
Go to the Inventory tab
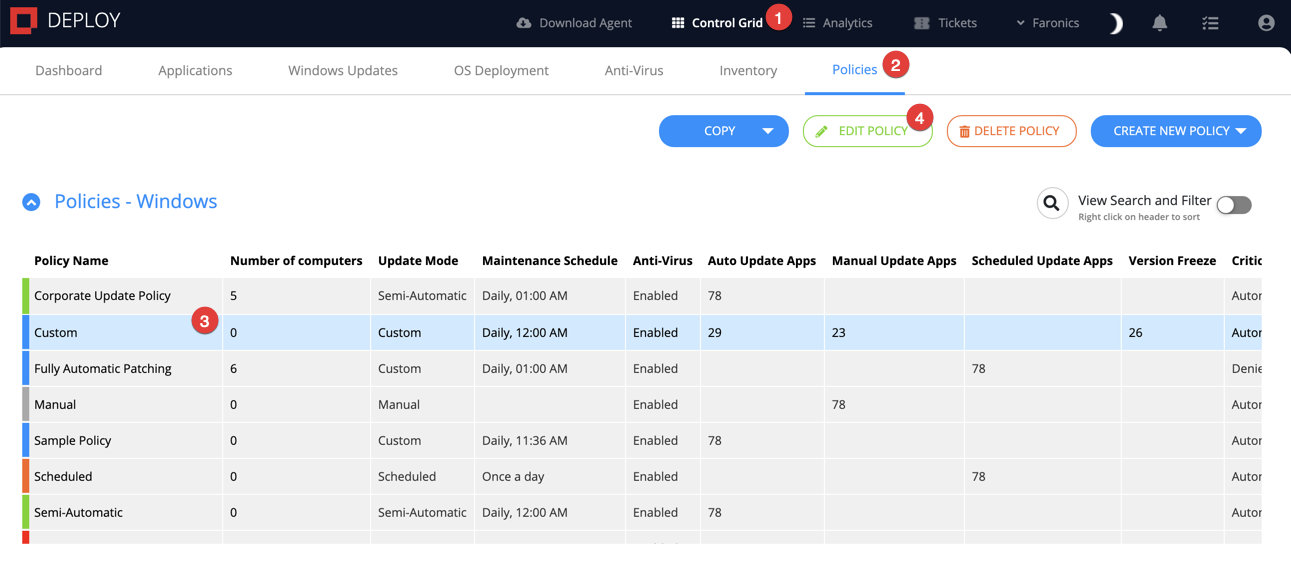(748, 70)
